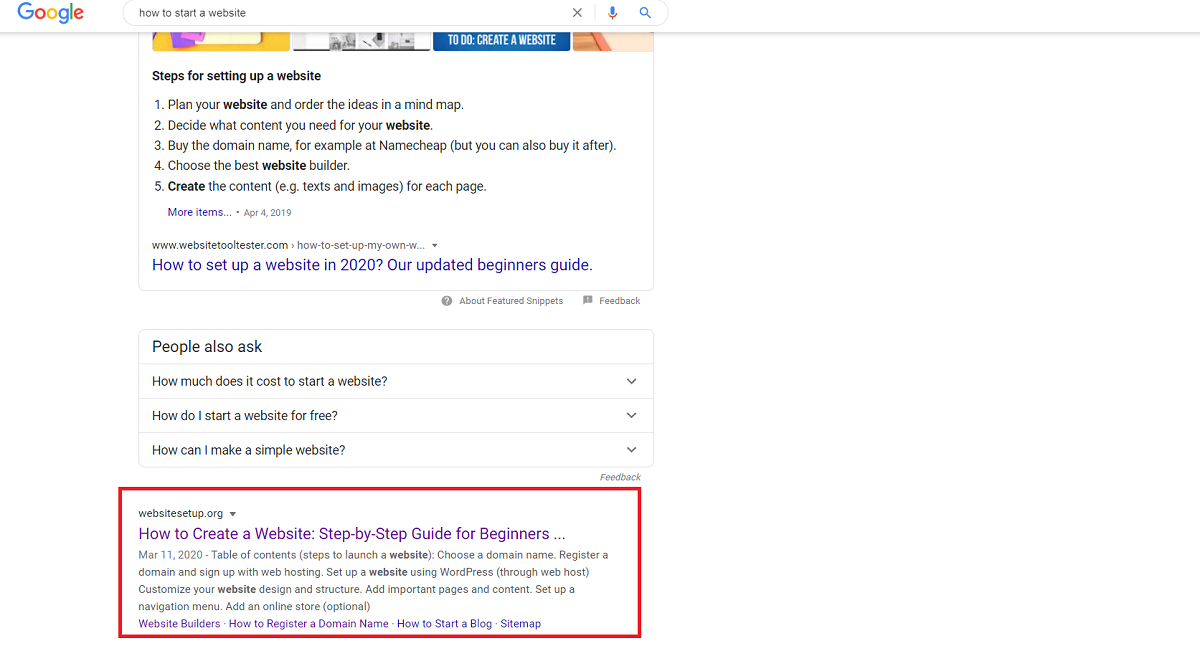This screenshot has height=646, width=1200.
Task: Click Feedback next to featured snippet
Action: [620, 301]
